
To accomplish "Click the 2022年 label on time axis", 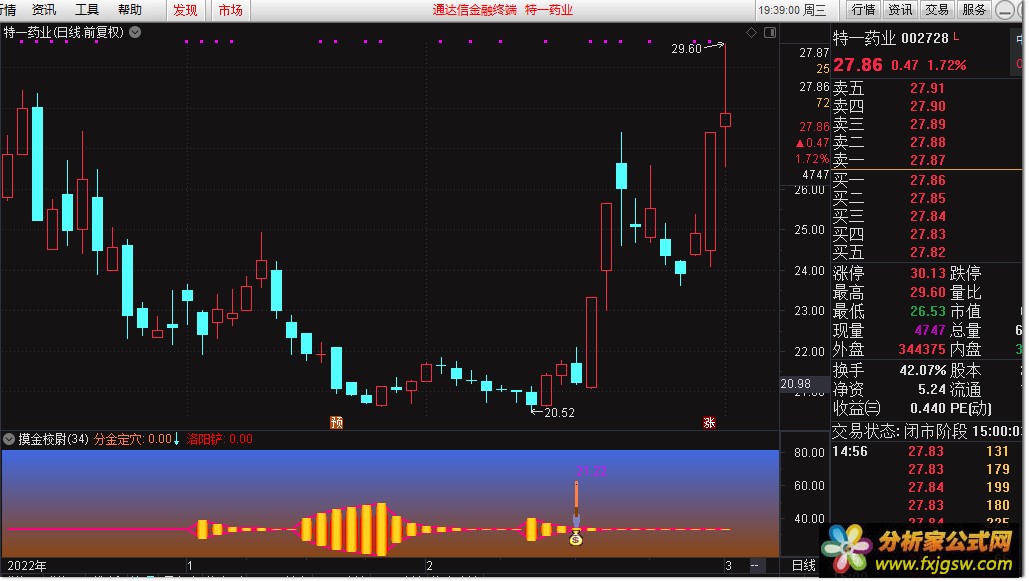I will [27, 565].
